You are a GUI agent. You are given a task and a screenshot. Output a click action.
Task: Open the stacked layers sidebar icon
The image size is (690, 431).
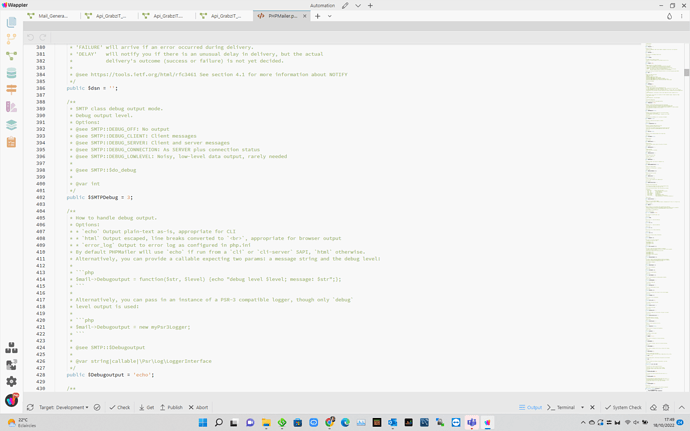pyautogui.click(x=11, y=125)
